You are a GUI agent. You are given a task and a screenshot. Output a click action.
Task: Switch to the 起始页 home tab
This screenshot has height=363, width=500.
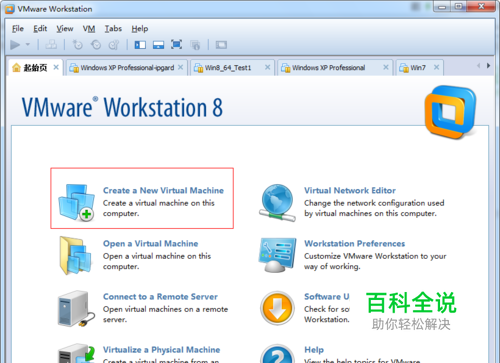35,68
